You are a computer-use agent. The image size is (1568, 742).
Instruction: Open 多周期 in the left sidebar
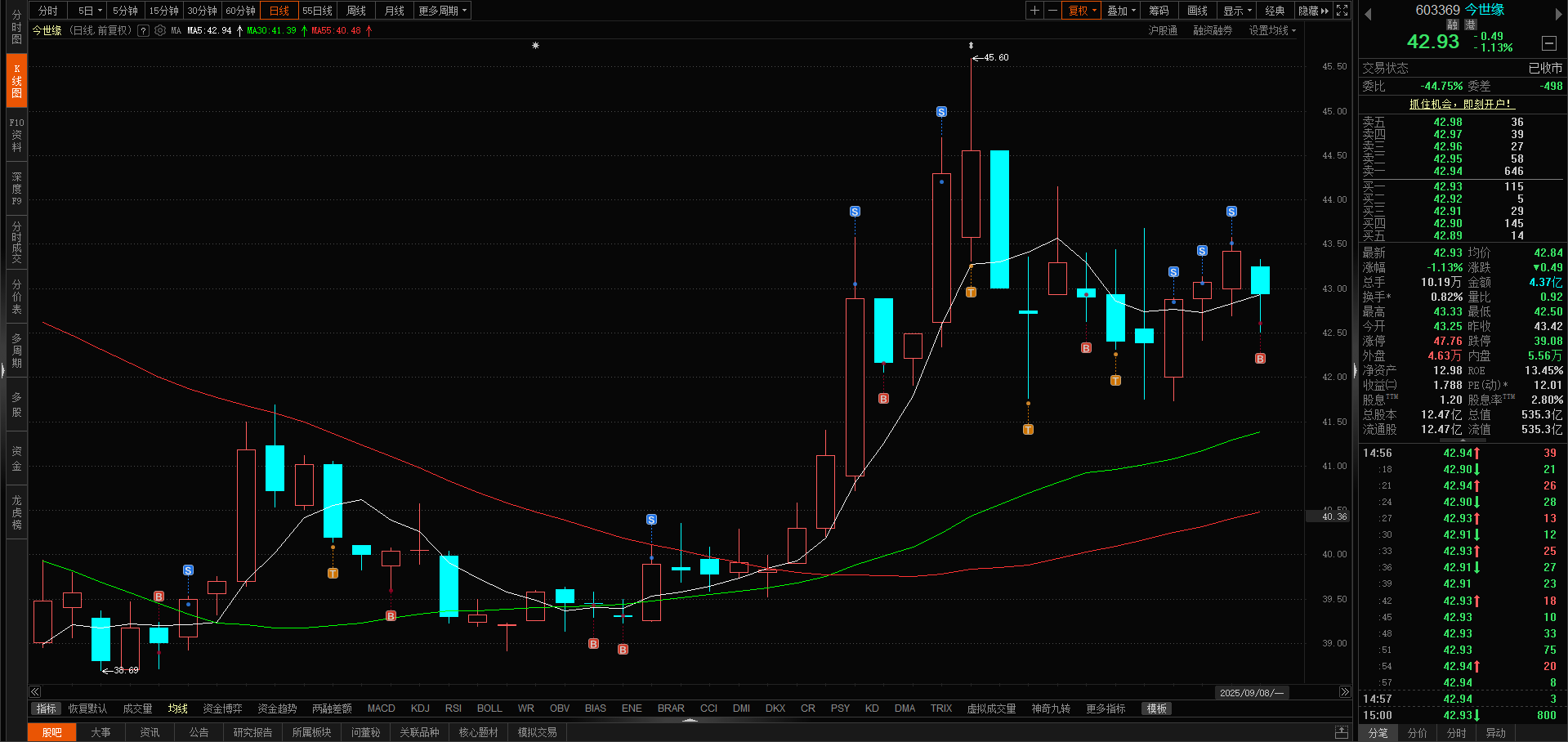pyautogui.click(x=16, y=350)
